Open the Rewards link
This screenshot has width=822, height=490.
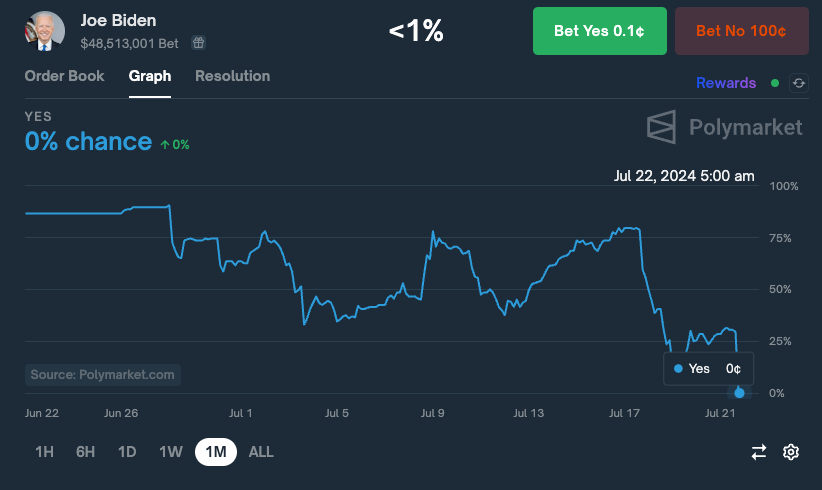(x=726, y=83)
